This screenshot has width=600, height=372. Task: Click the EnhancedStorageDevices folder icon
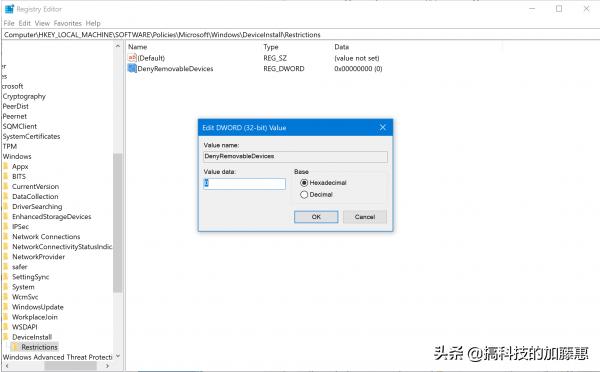pyautogui.click(x=6, y=217)
